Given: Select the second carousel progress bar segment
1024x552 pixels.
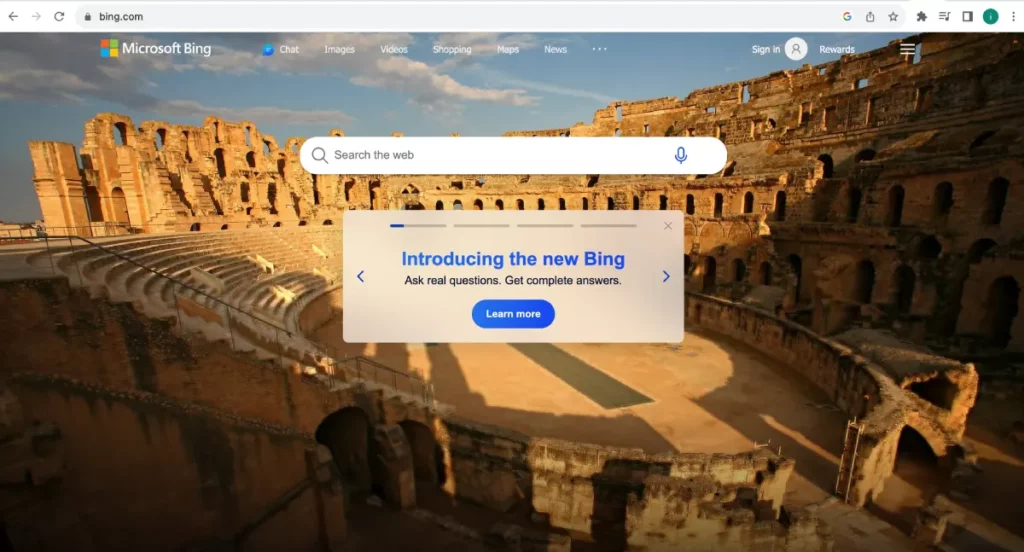Looking at the screenshot, I should [x=481, y=225].
